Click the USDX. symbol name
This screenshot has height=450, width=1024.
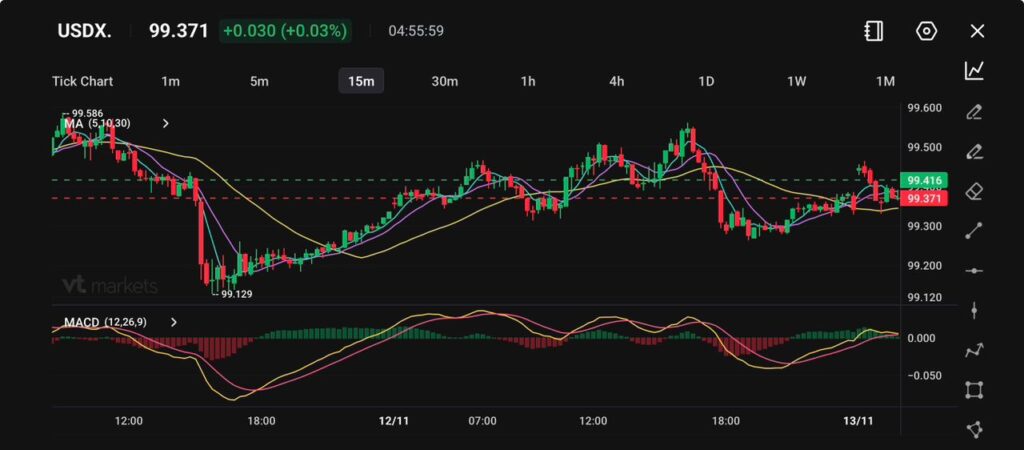[x=83, y=31]
